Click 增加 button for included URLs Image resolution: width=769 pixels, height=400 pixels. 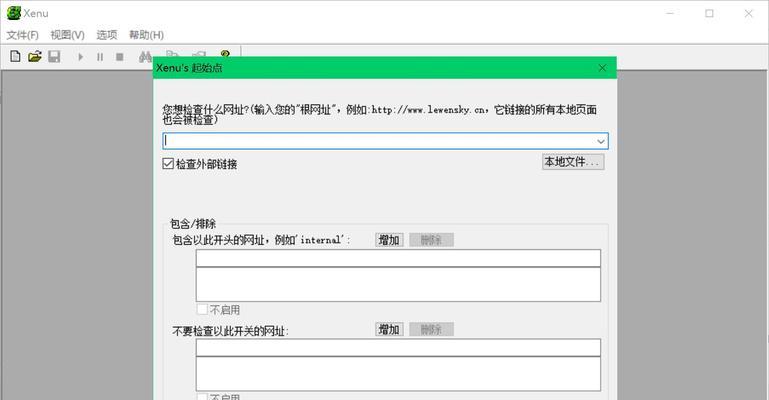pos(389,240)
